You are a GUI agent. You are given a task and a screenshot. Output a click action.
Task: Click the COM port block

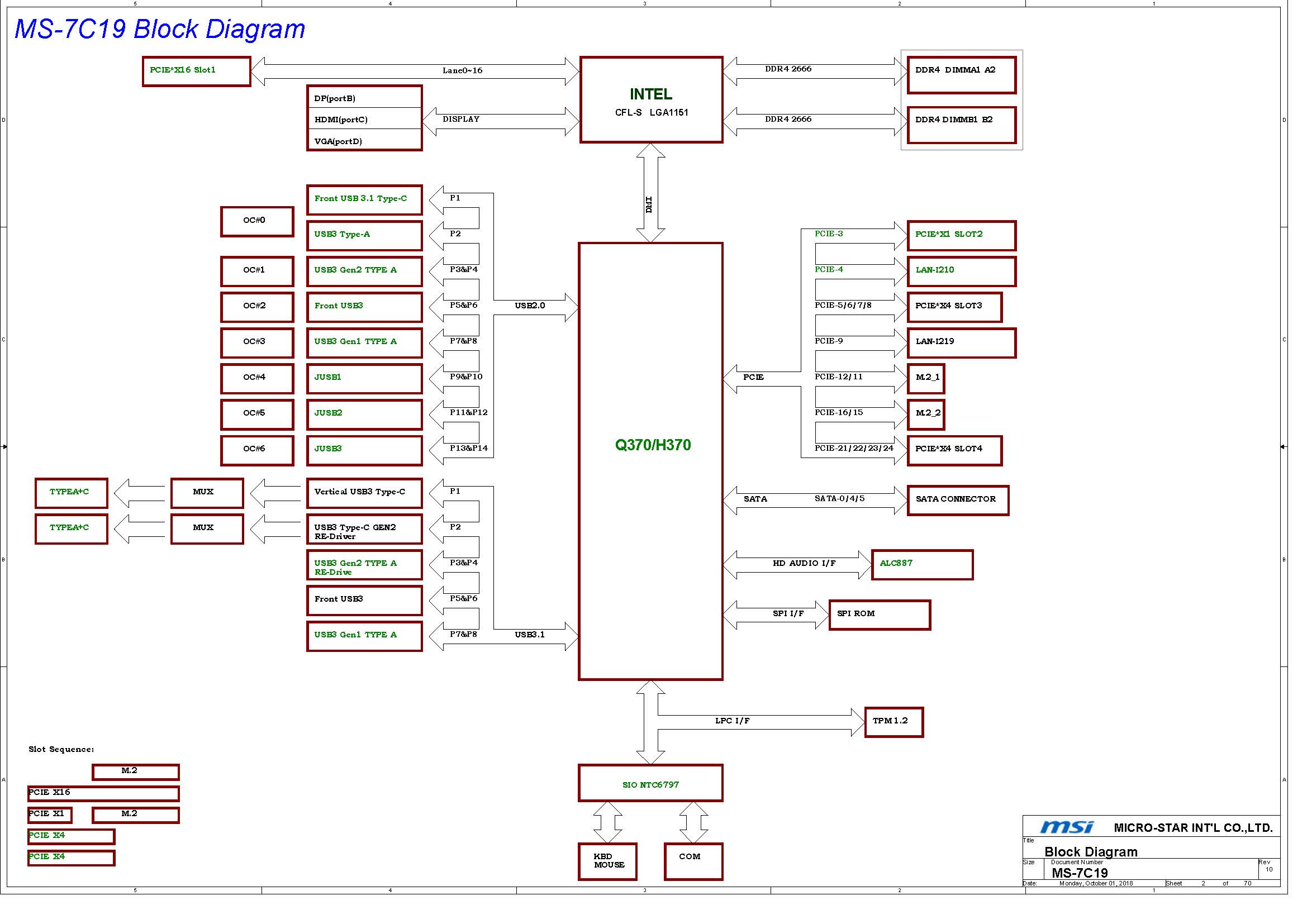(693, 862)
